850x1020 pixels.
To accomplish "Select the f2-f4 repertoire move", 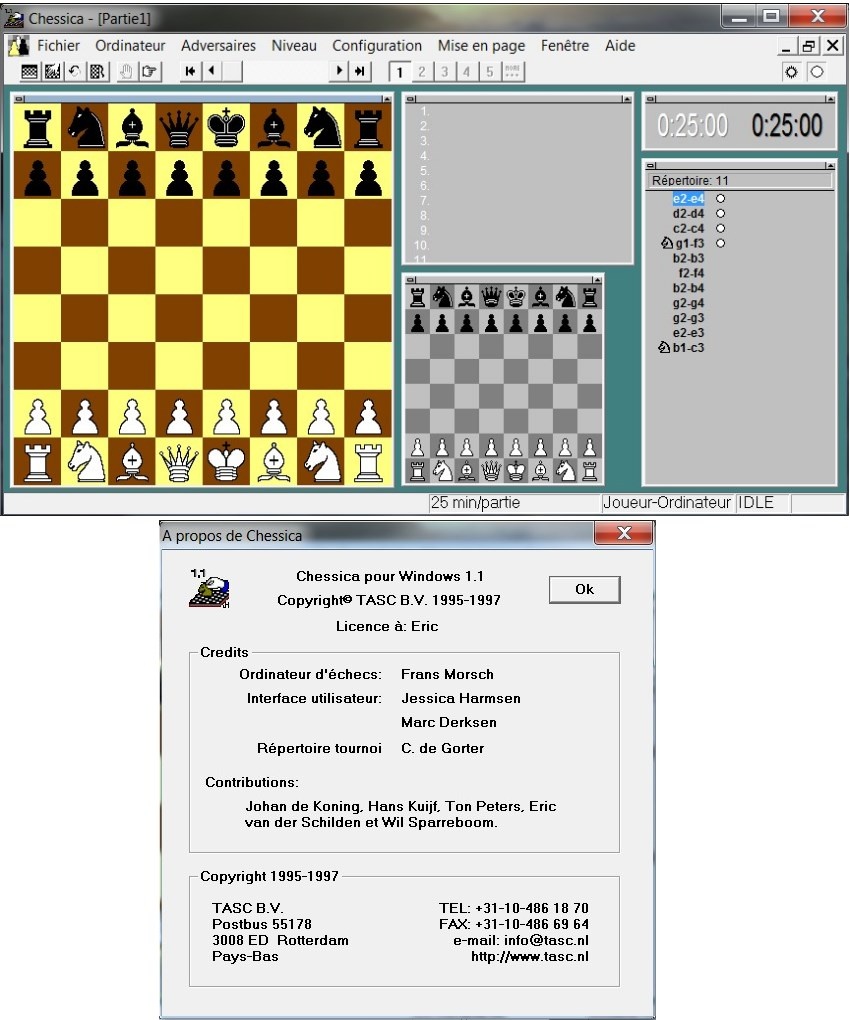I will tap(691, 273).
